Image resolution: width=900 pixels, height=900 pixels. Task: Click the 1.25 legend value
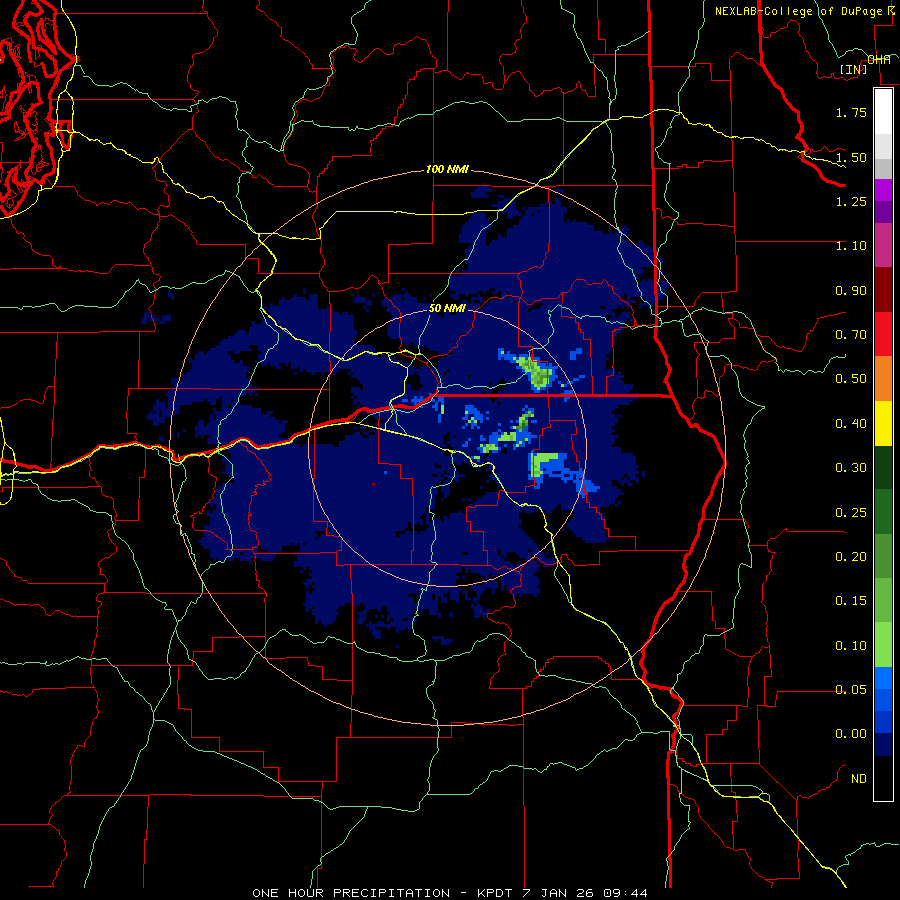pos(851,201)
